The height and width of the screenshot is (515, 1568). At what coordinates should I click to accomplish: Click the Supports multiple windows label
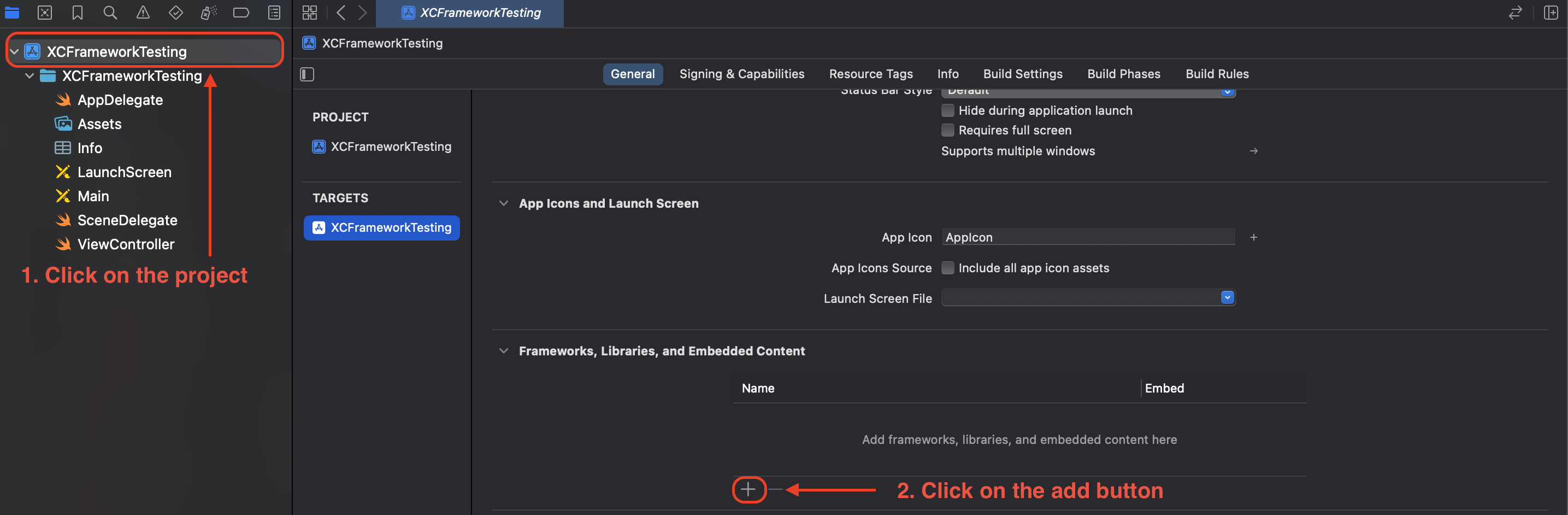1018,151
